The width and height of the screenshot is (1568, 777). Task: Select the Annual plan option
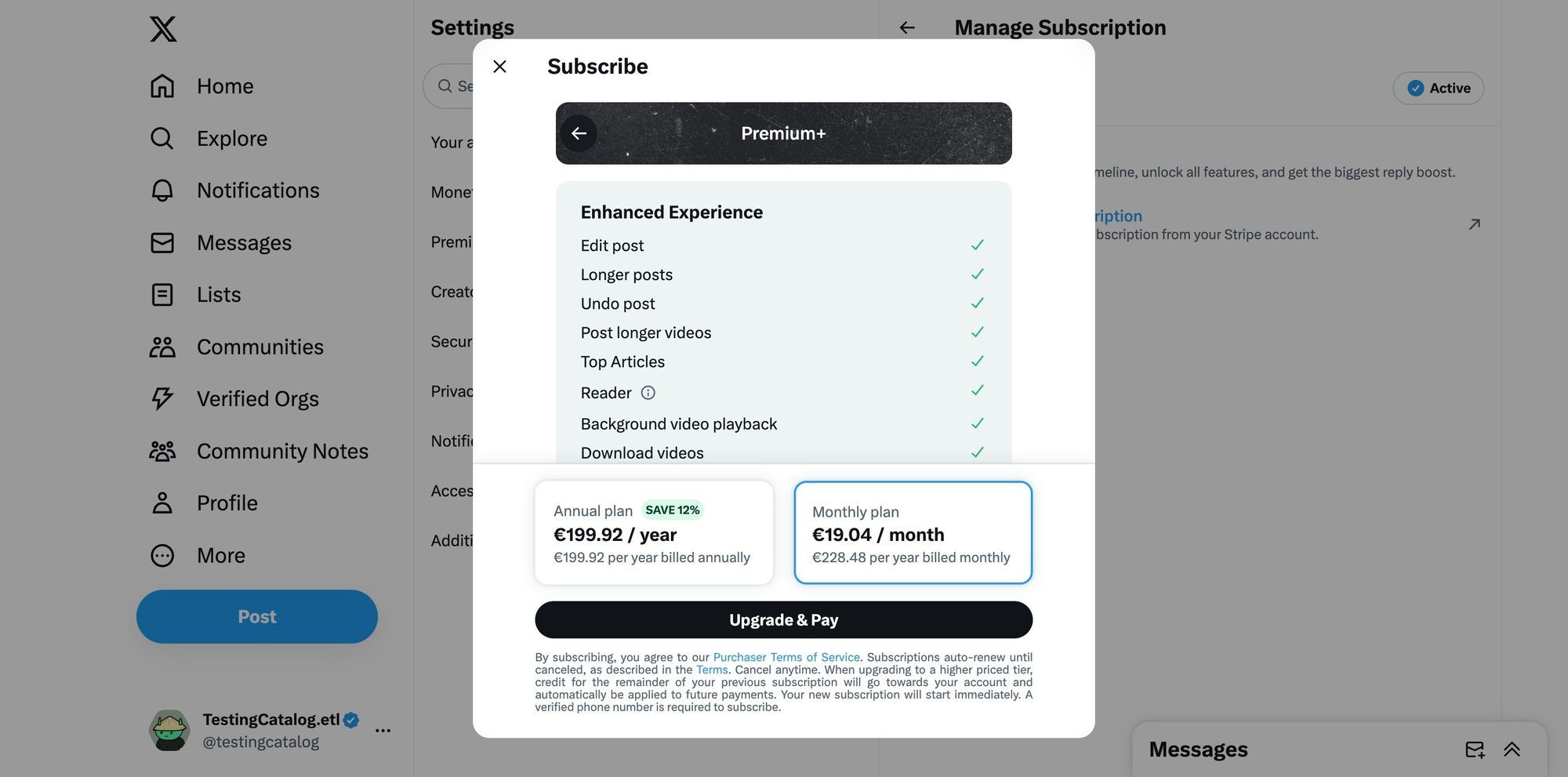[653, 532]
